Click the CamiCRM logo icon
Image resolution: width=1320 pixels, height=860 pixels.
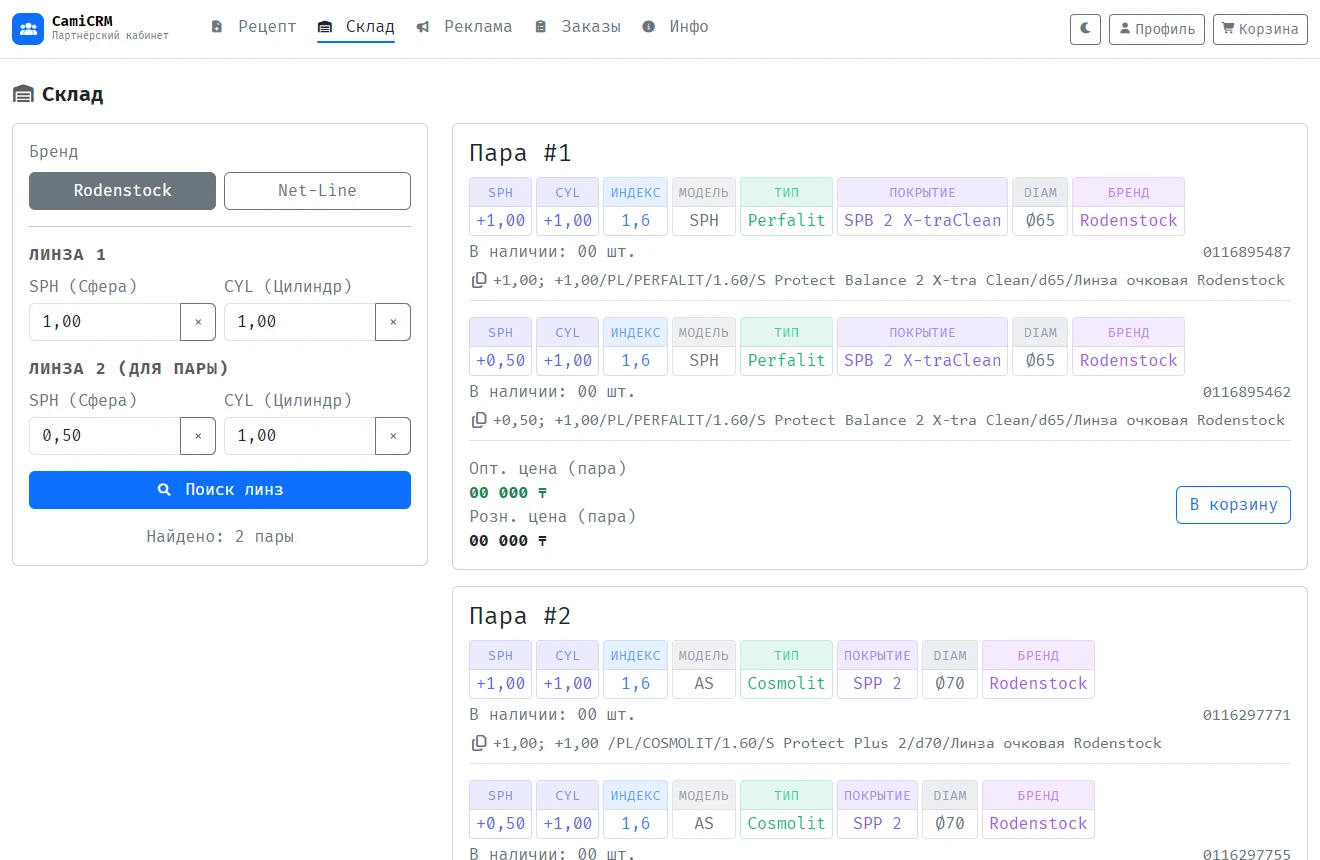28,29
